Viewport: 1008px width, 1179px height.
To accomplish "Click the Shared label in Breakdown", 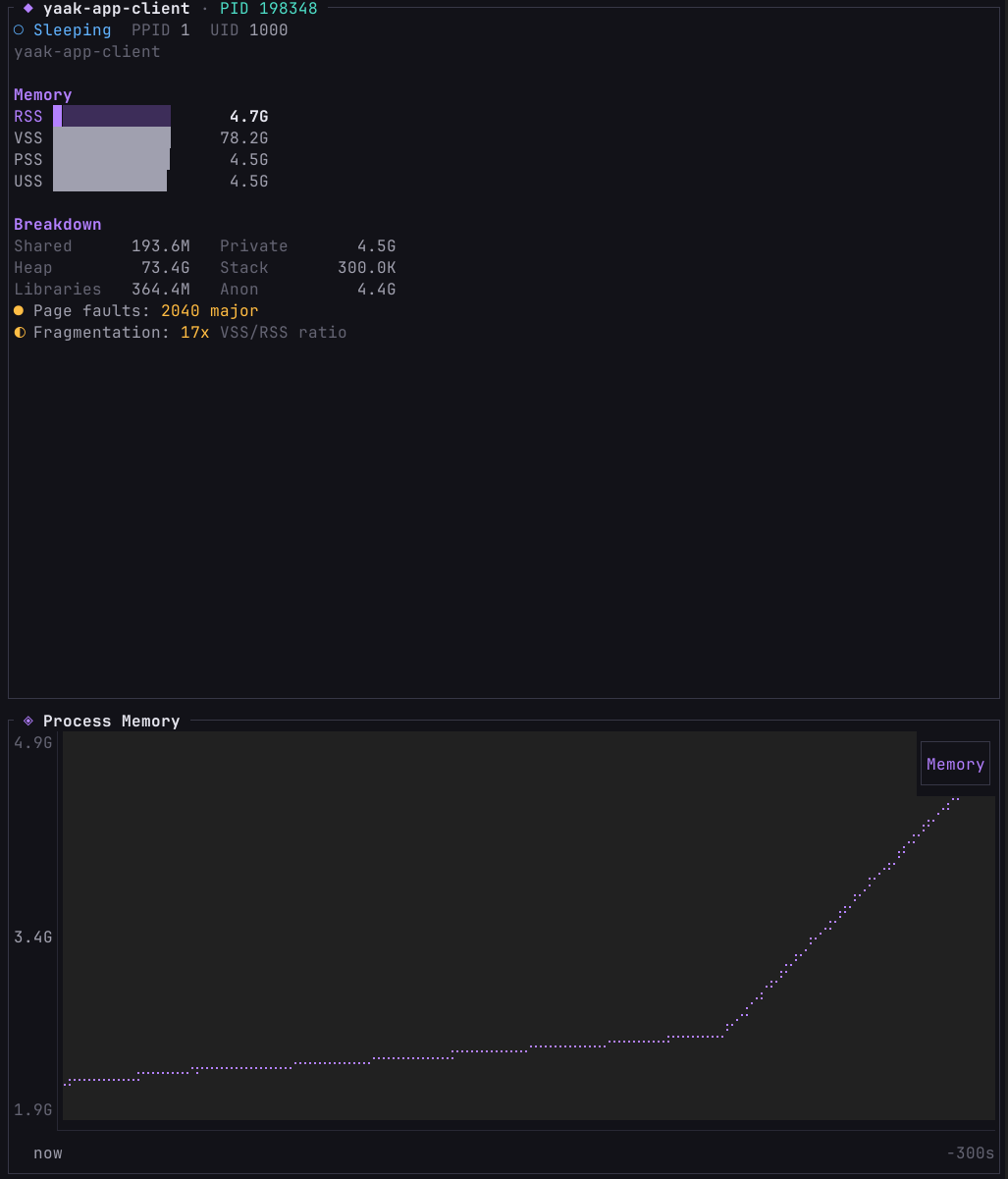I will click(43, 246).
